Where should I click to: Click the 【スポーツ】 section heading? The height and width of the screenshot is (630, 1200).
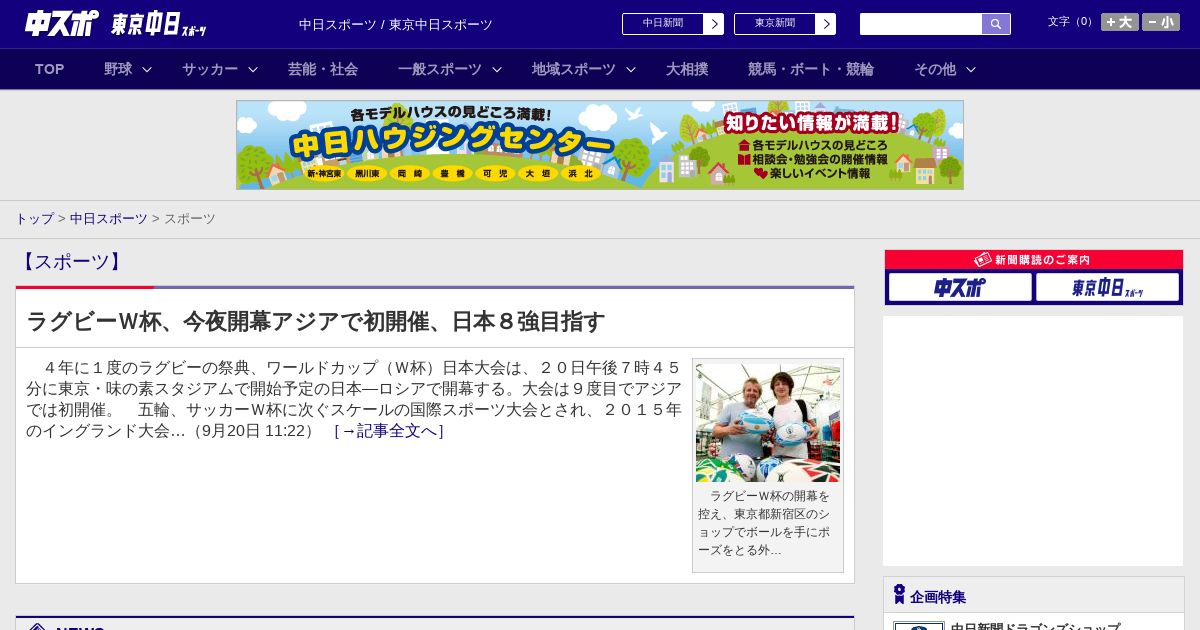pos(72,262)
